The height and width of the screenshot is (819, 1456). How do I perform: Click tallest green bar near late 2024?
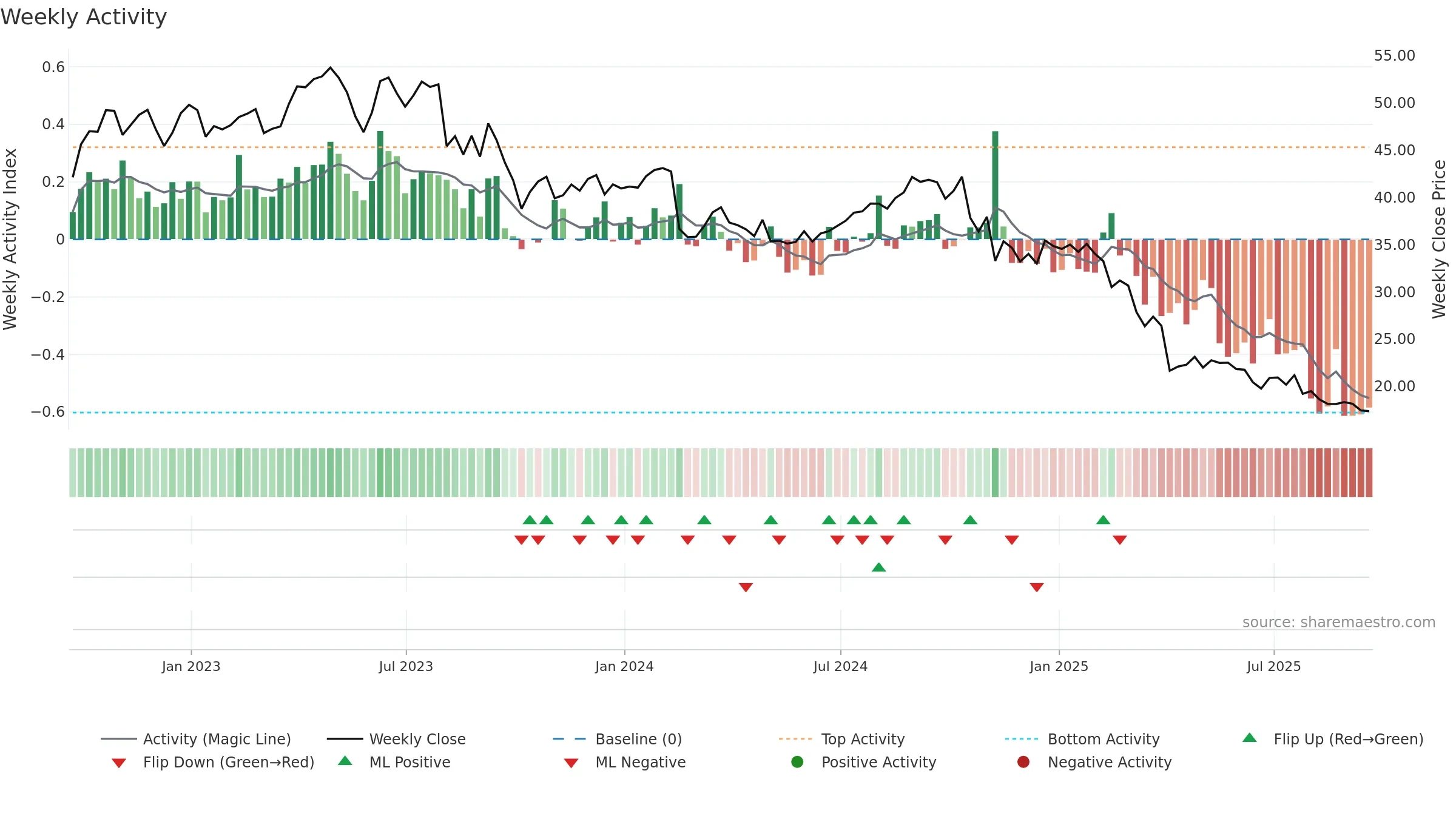tap(995, 185)
